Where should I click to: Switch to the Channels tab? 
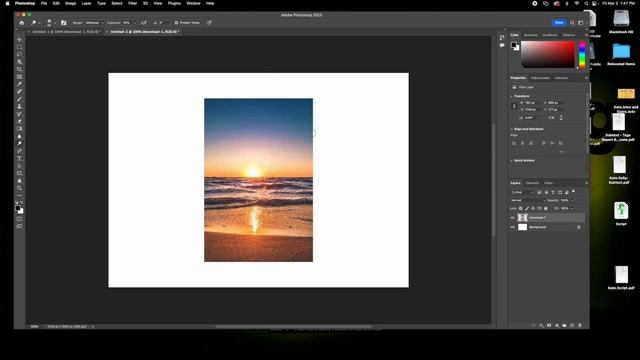532,183
